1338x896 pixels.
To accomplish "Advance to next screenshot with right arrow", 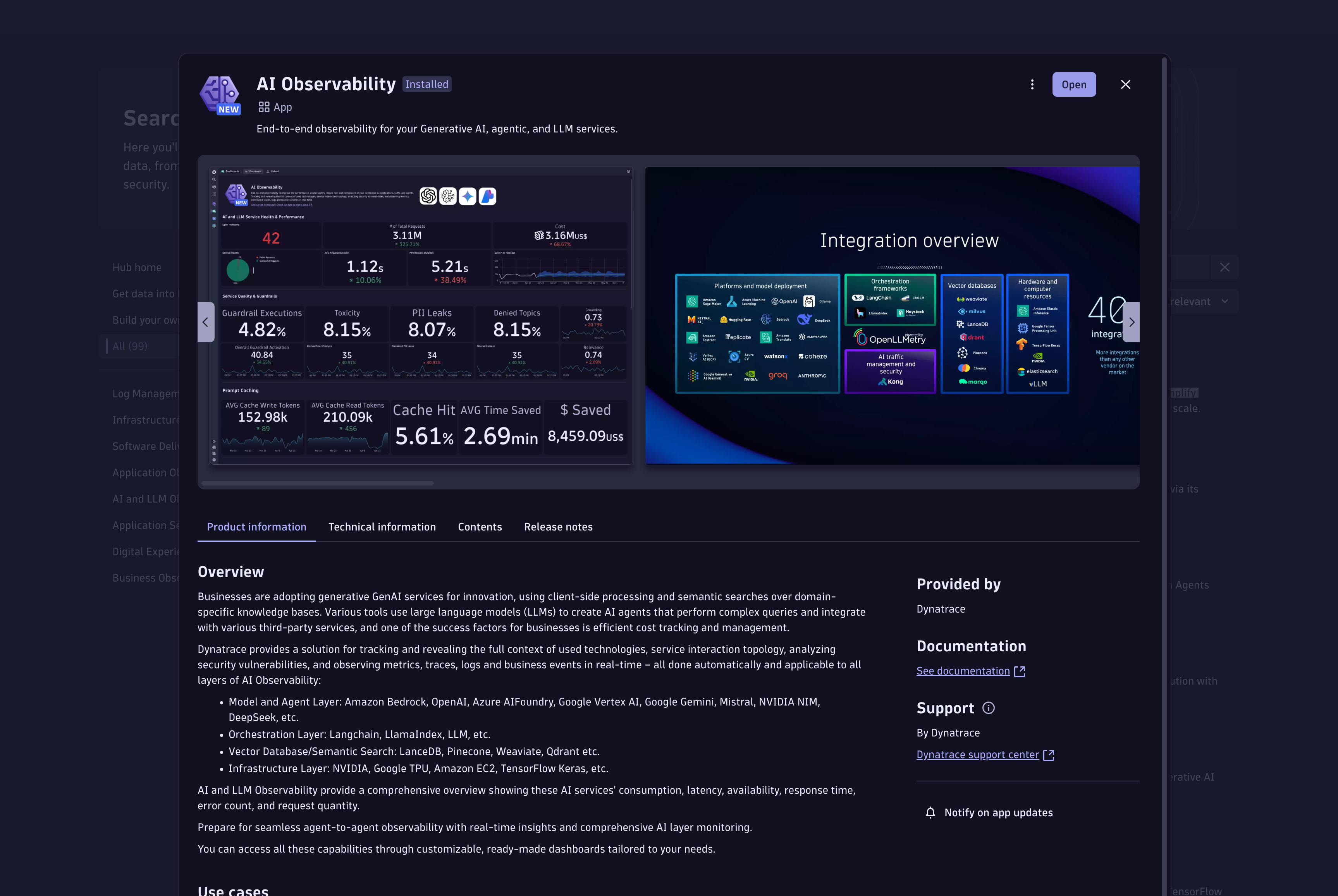I will coord(1132,322).
